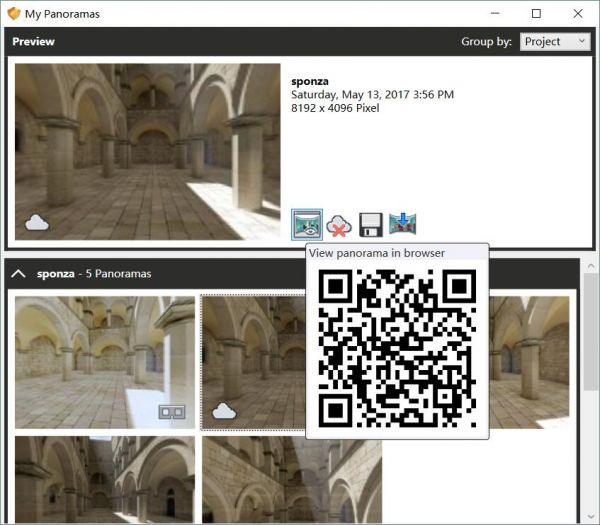Click the save panorama floppy disk icon
The height and width of the screenshot is (525, 600).
click(x=370, y=225)
